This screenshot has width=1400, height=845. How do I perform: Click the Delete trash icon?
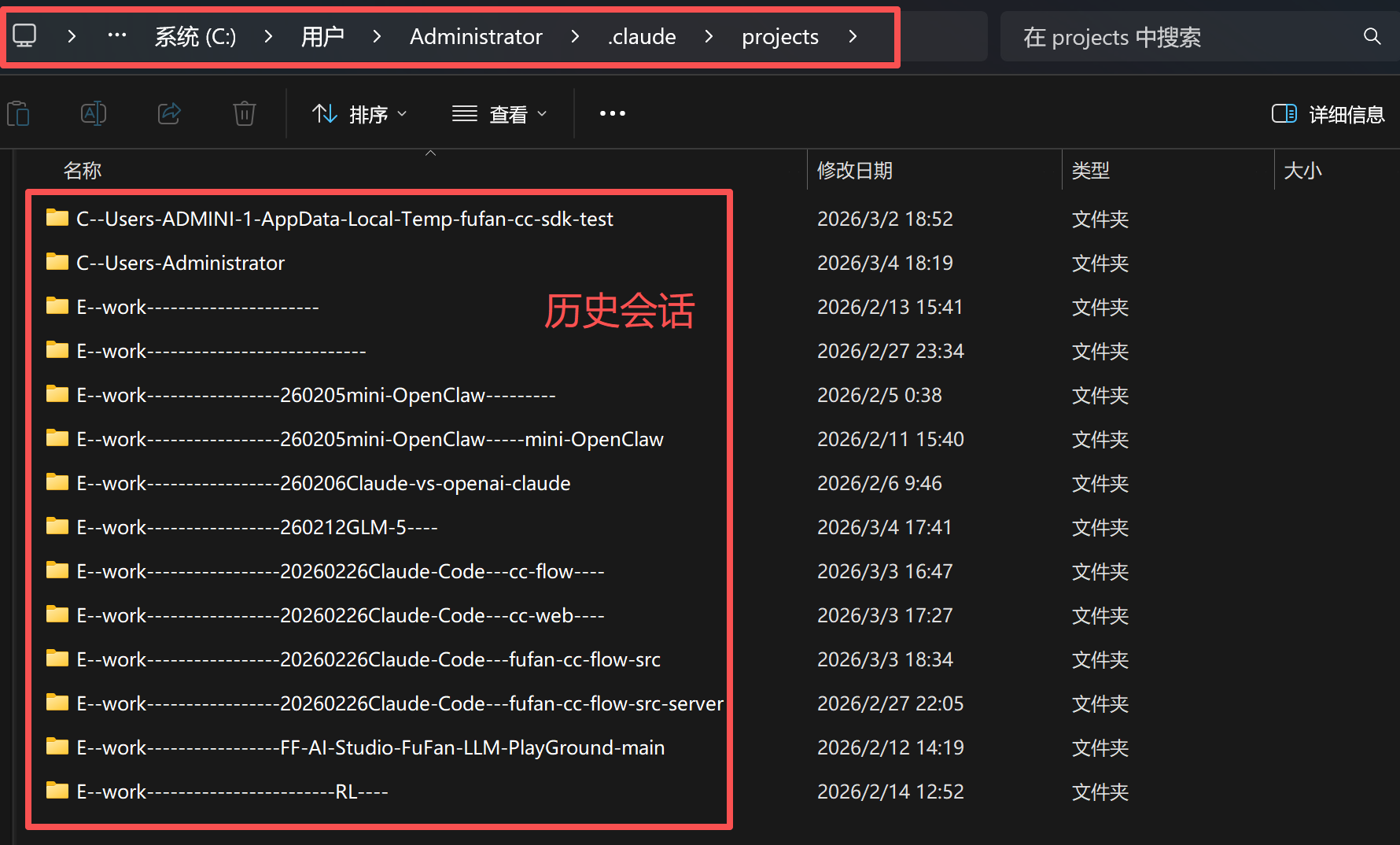(245, 114)
